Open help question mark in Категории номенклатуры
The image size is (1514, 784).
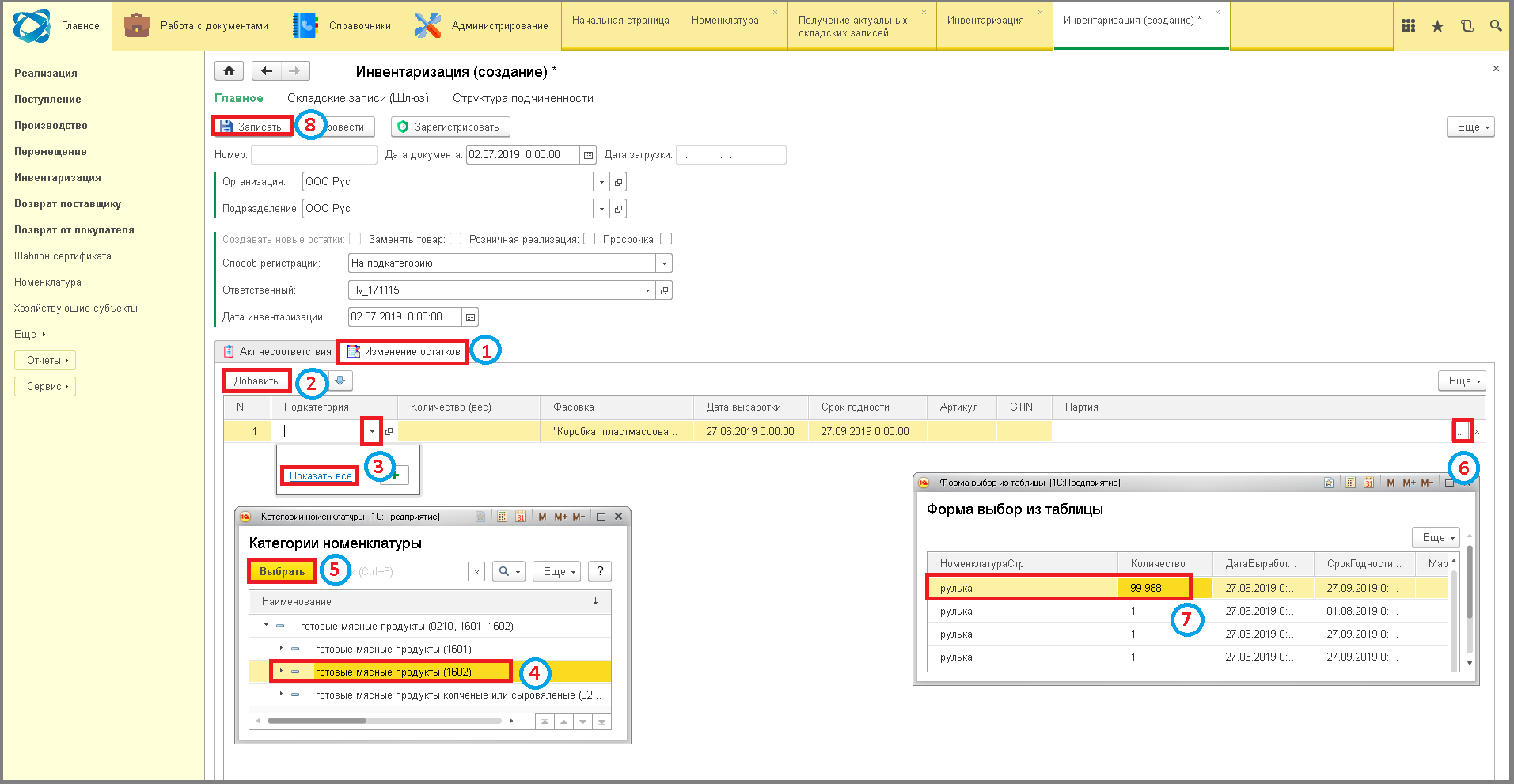pyautogui.click(x=600, y=571)
